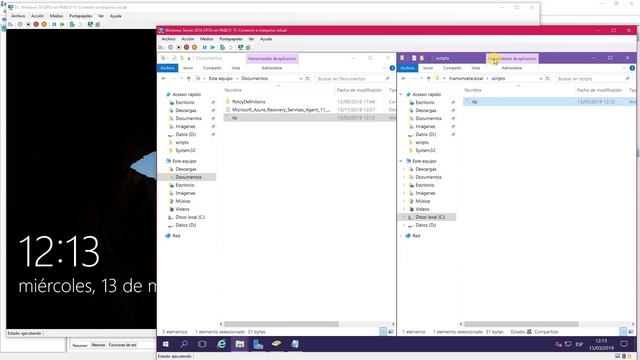Go back in the Documentos explorer window
640x360 pixels.
point(164,78)
